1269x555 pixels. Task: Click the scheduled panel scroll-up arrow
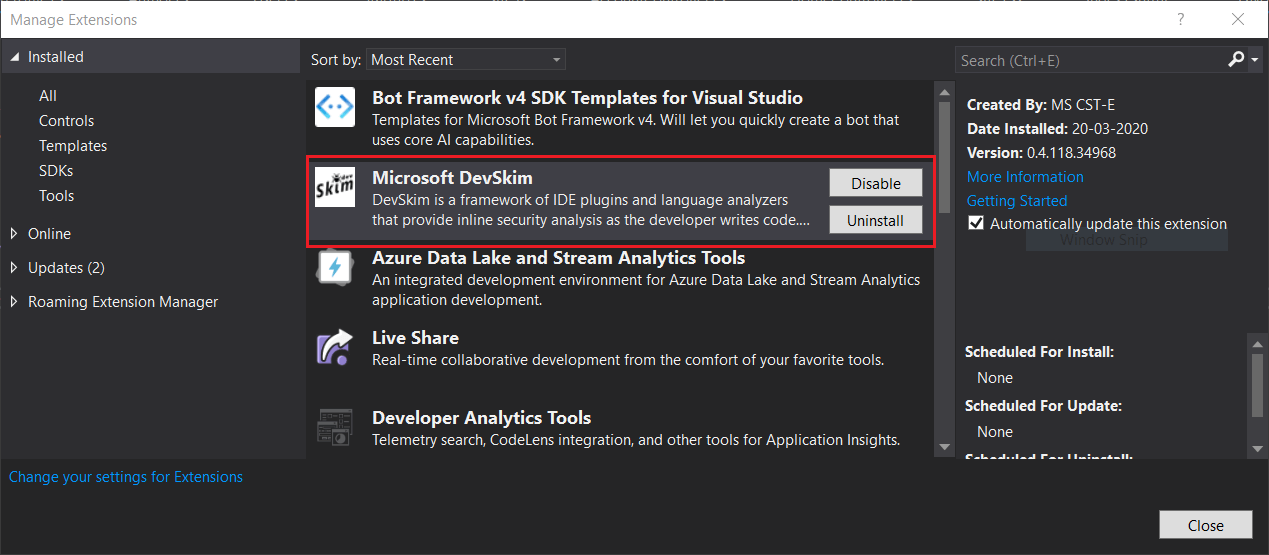[x=1258, y=343]
